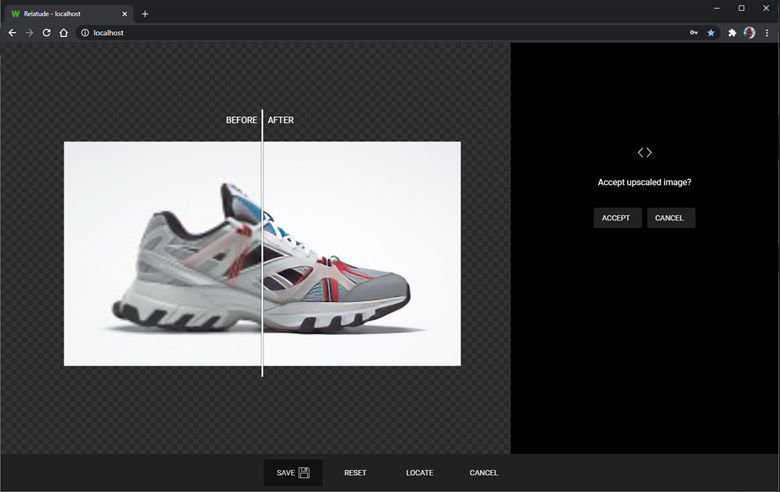Viewport: 780px width, 492px height.
Task: Click the Locate button
Action: 419,473
